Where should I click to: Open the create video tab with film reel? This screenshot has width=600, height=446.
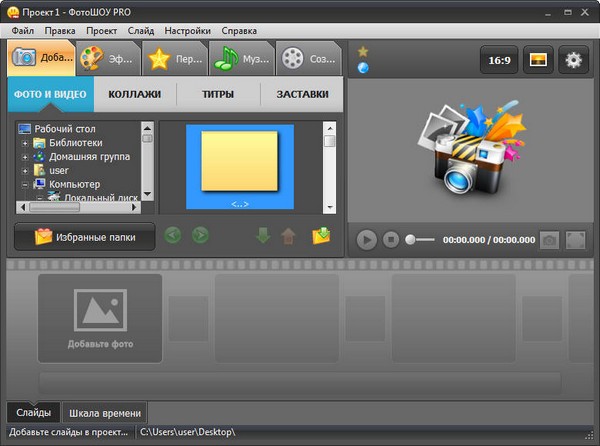309,58
